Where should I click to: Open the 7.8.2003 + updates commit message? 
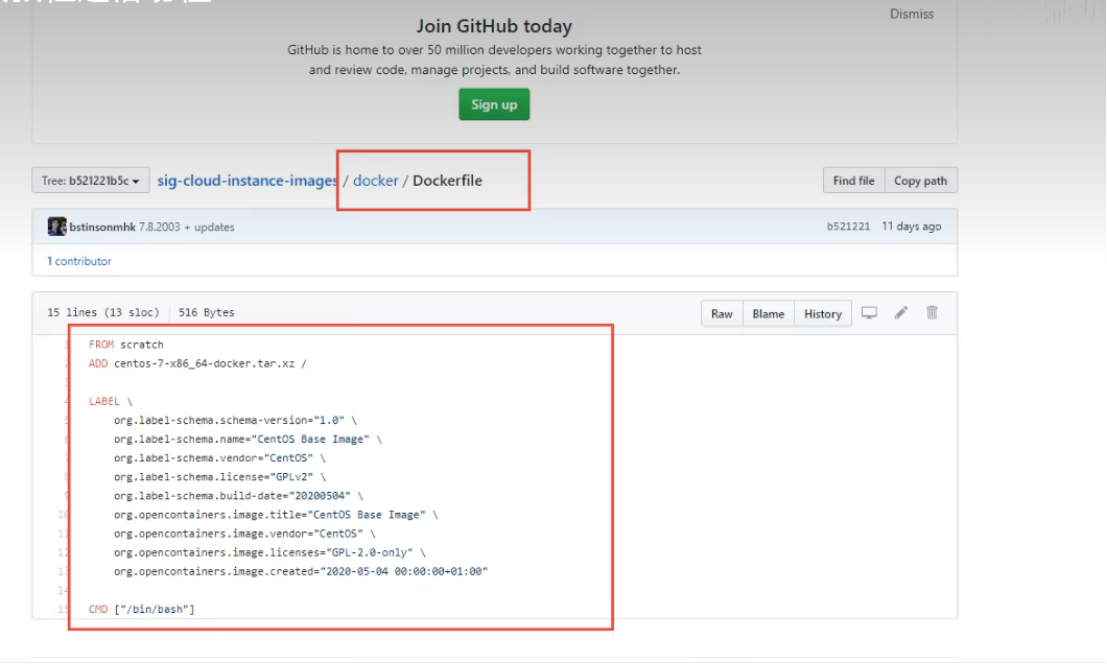[186, 227]
